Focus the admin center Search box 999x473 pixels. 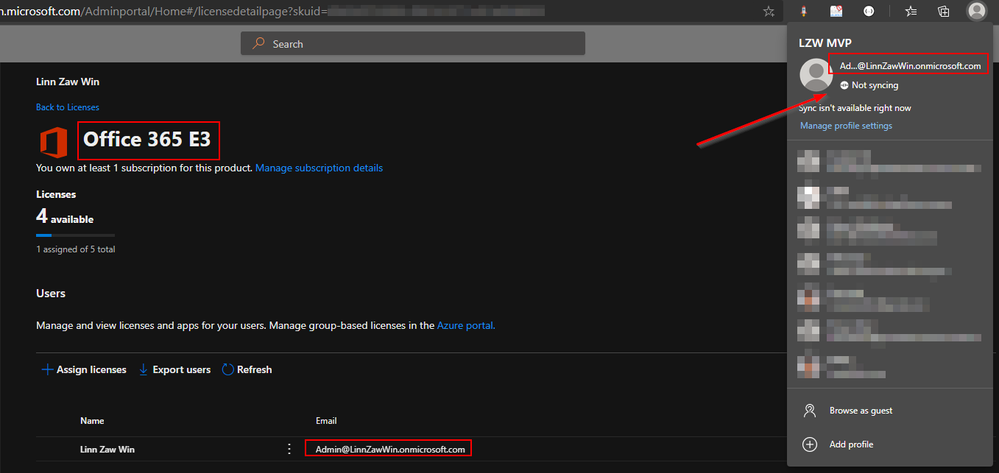click(412, 43)
